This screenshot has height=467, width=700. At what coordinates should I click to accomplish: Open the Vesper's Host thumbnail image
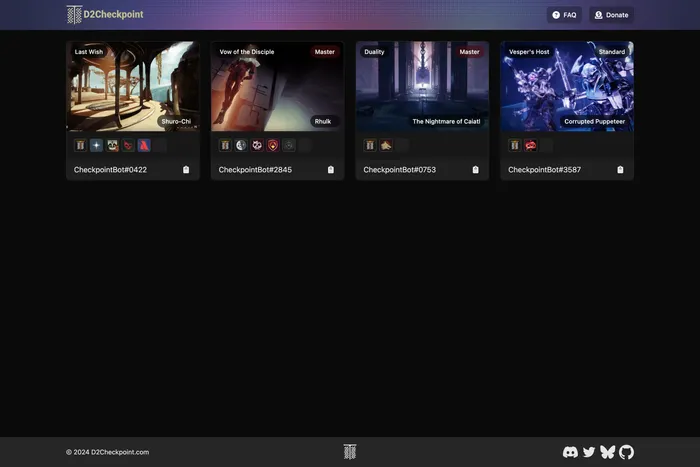567,86
